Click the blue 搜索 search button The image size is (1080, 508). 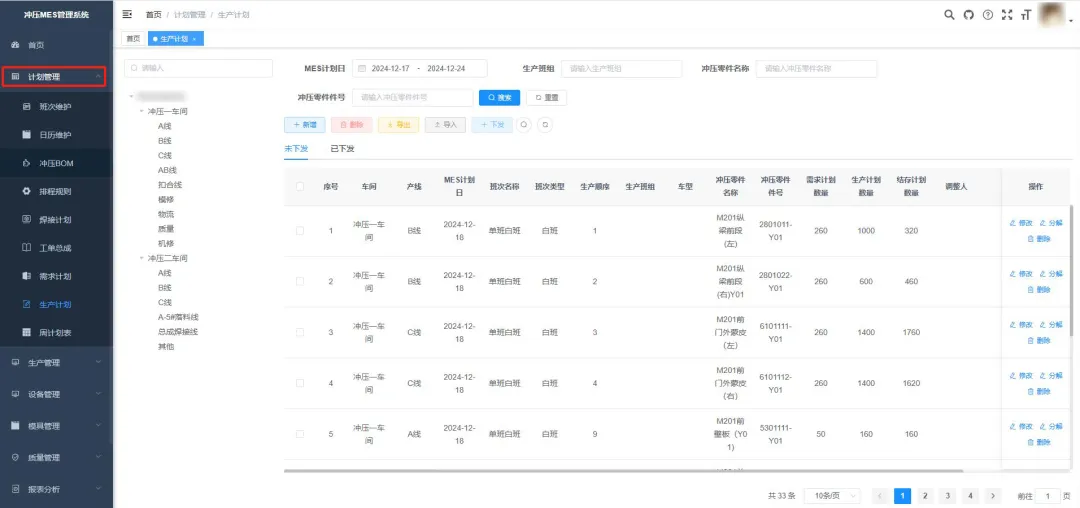(x=499, y=98)
